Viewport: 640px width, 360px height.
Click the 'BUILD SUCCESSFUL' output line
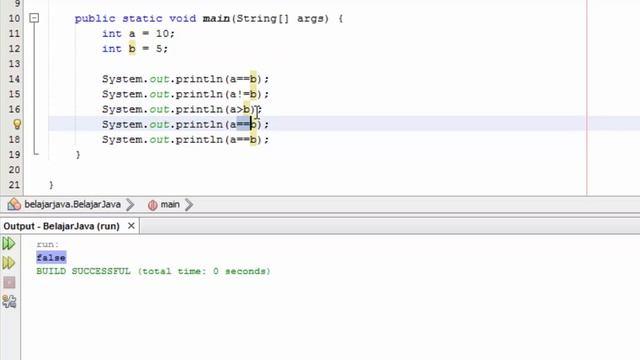(153, 271)
